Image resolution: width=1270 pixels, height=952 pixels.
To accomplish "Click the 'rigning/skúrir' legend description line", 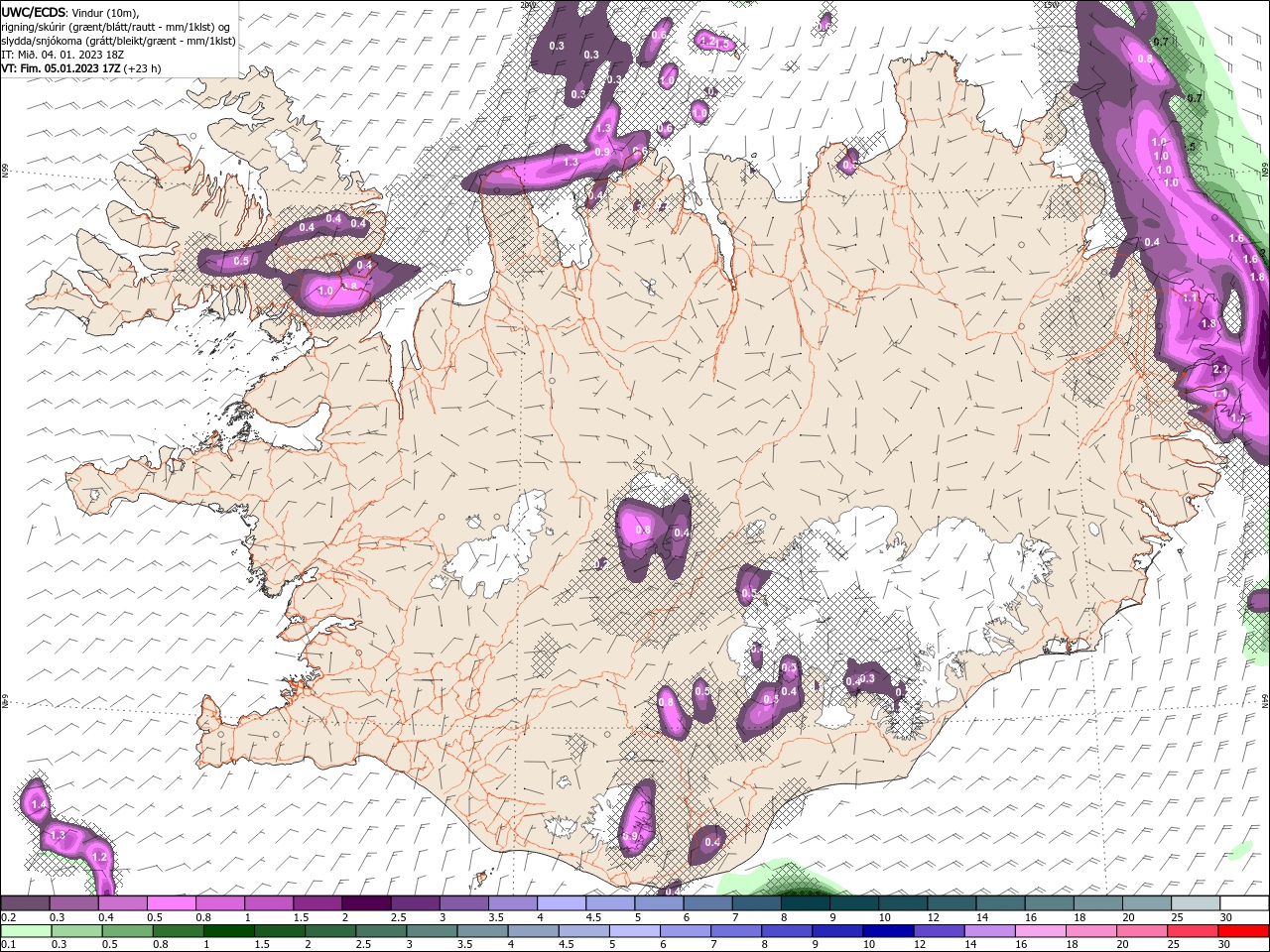I will tap(115, 26).
